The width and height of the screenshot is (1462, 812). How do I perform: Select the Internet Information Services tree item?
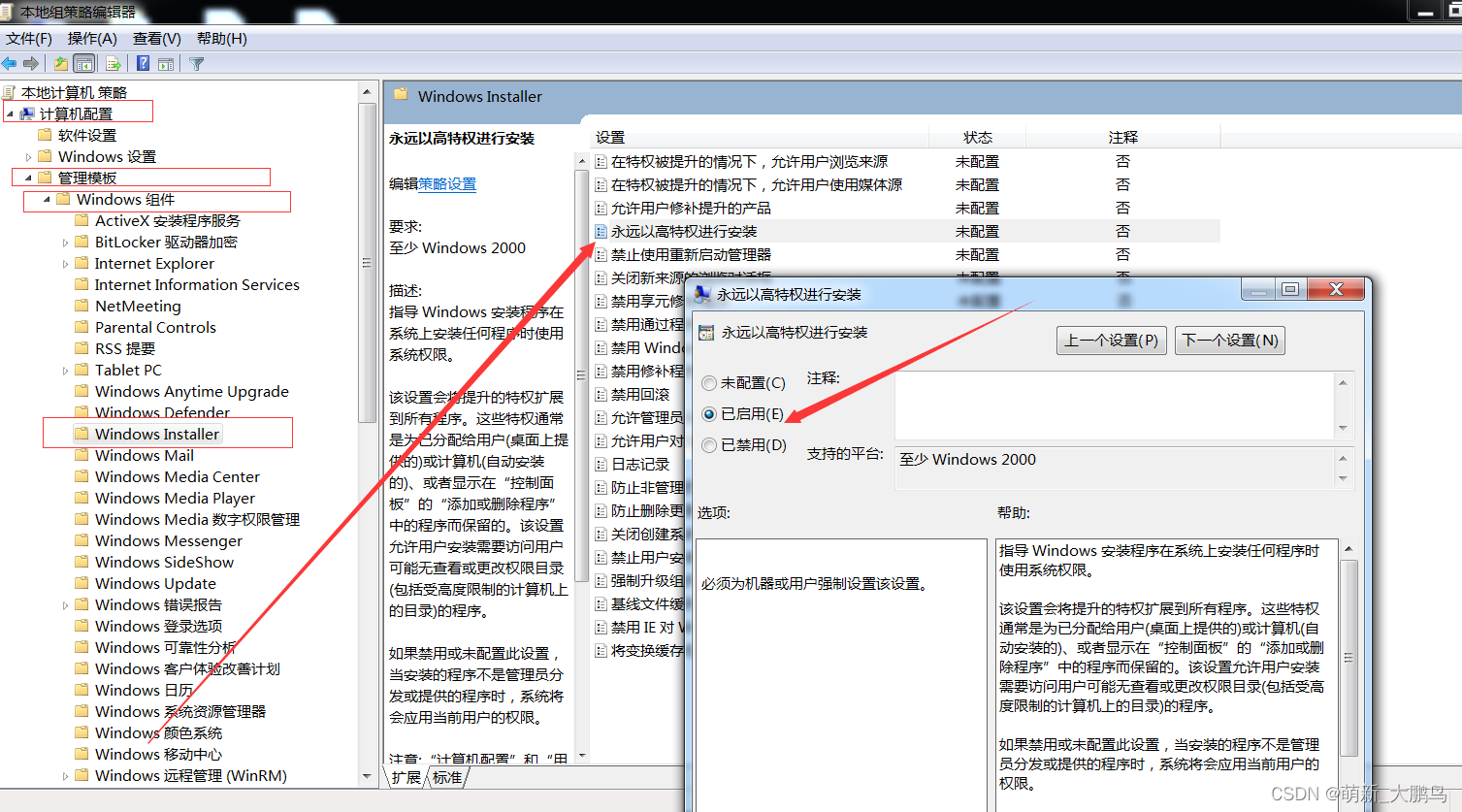[x=197, y=284]
